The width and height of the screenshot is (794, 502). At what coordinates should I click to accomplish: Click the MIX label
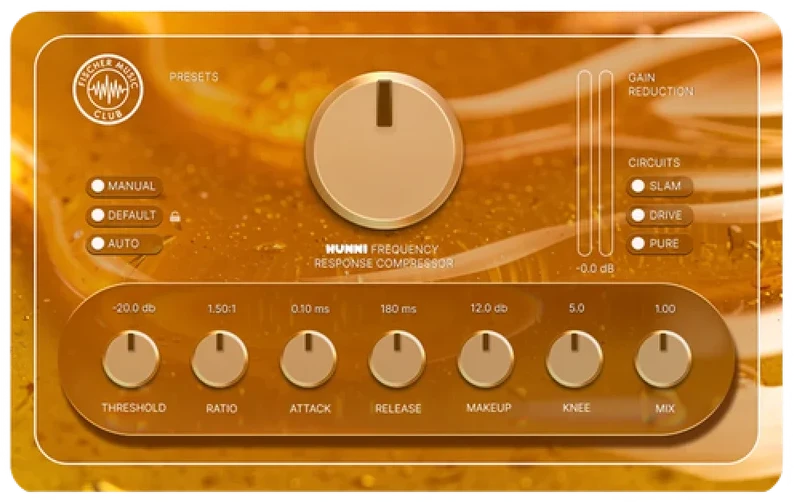tap(665, 408)
